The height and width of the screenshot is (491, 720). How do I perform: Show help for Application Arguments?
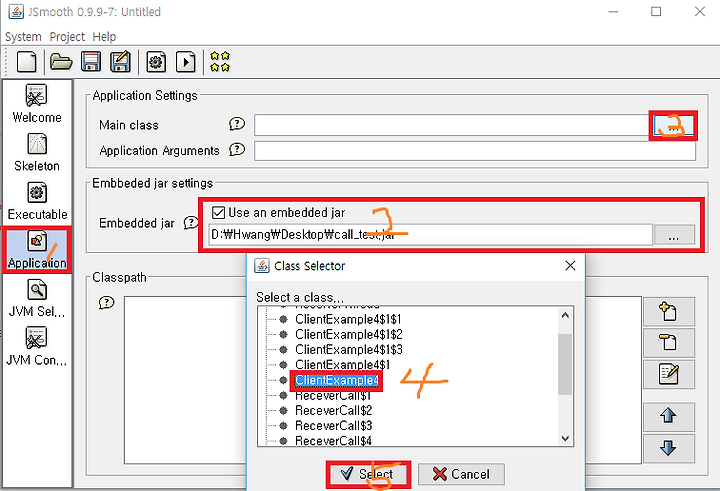[237, 150]
